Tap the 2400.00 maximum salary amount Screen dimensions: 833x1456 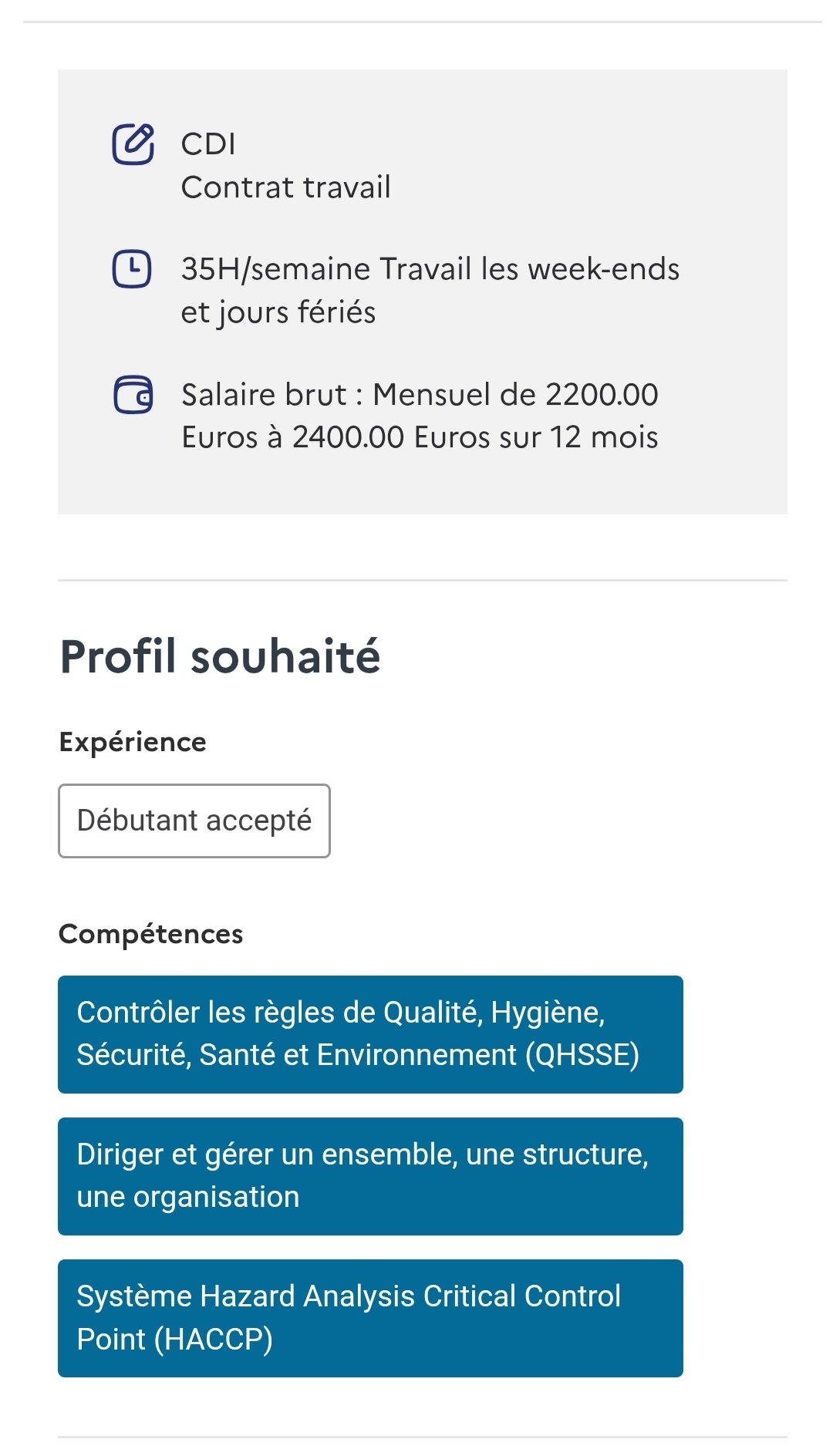(348, 437)
